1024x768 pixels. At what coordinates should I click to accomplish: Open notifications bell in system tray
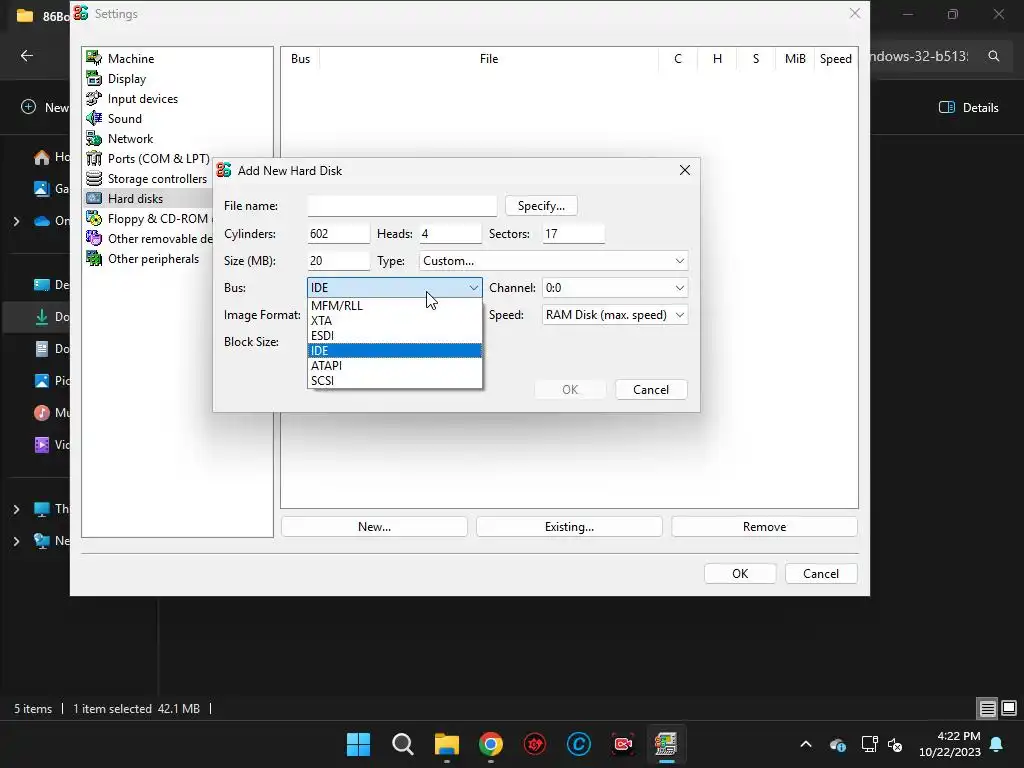pos(997,744)
